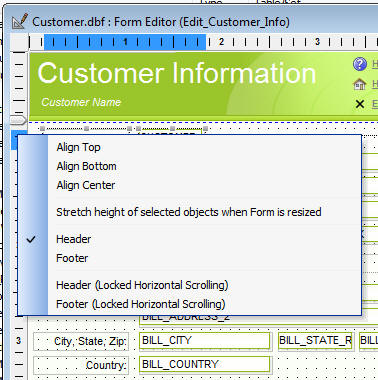The image size is (378, 380).
Task: Toggle the checked Header menu option
Action: coord(73,239)
